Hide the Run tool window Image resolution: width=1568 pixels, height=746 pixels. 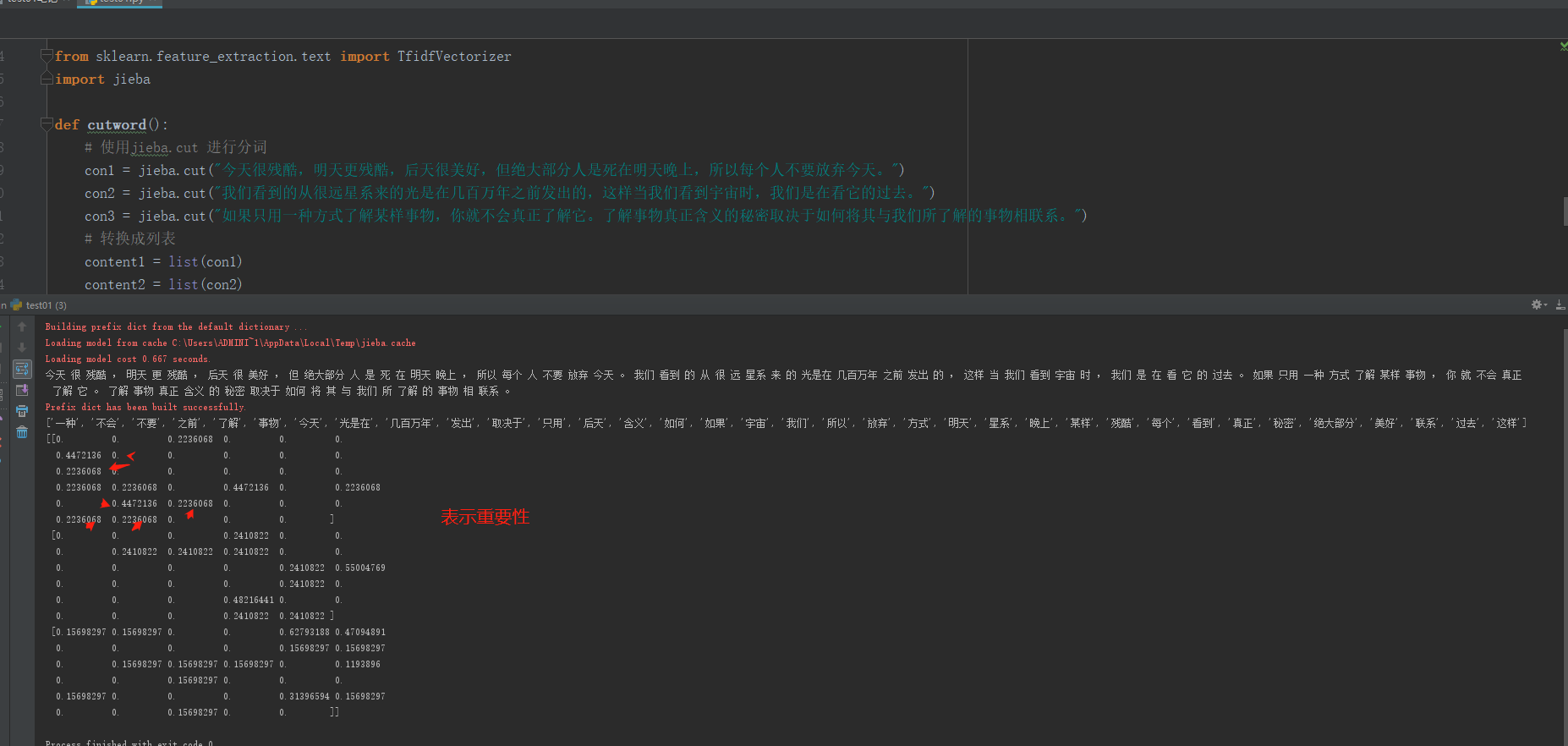tap(1560, 304)
